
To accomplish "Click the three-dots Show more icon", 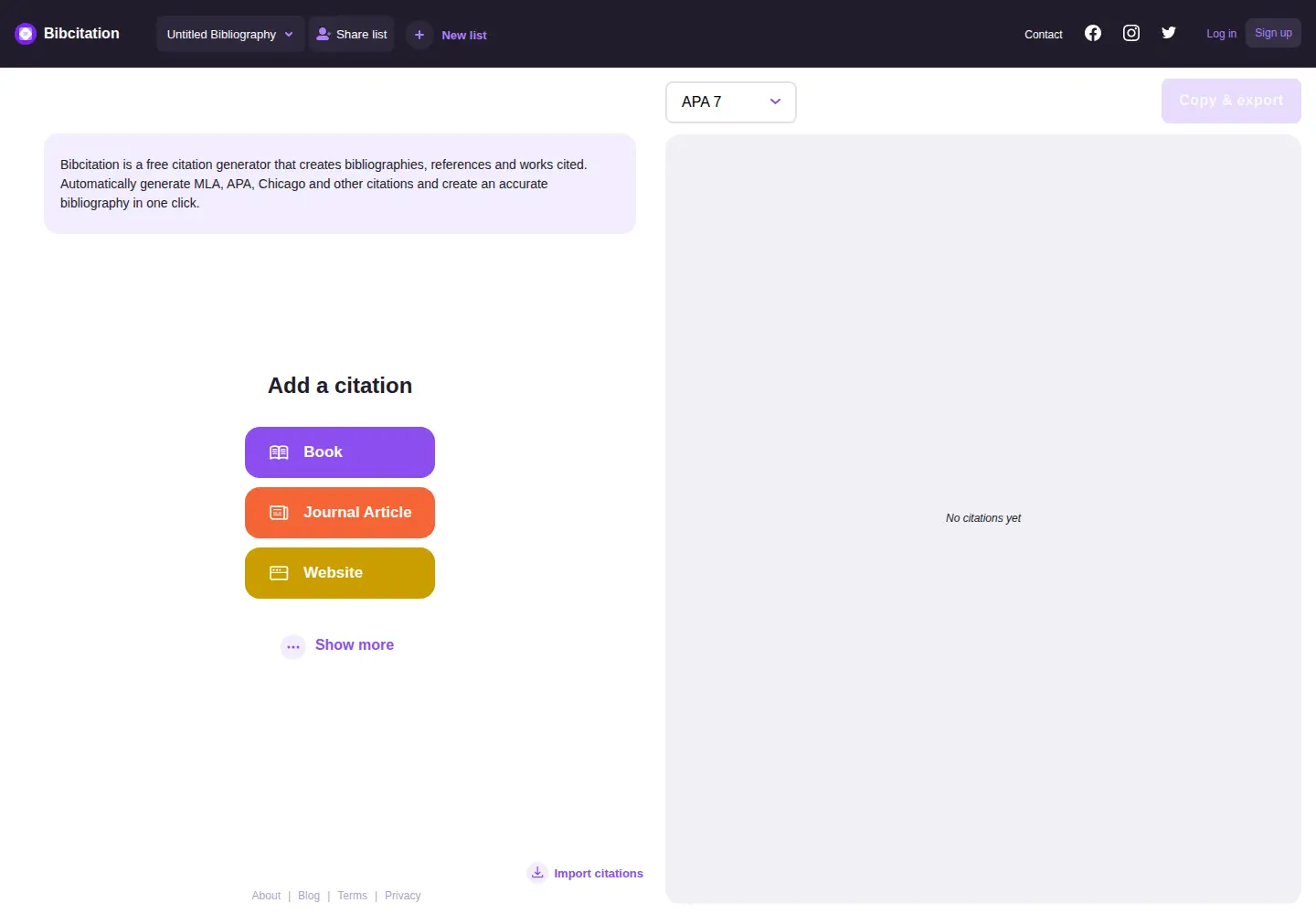I will coord(293,646).
